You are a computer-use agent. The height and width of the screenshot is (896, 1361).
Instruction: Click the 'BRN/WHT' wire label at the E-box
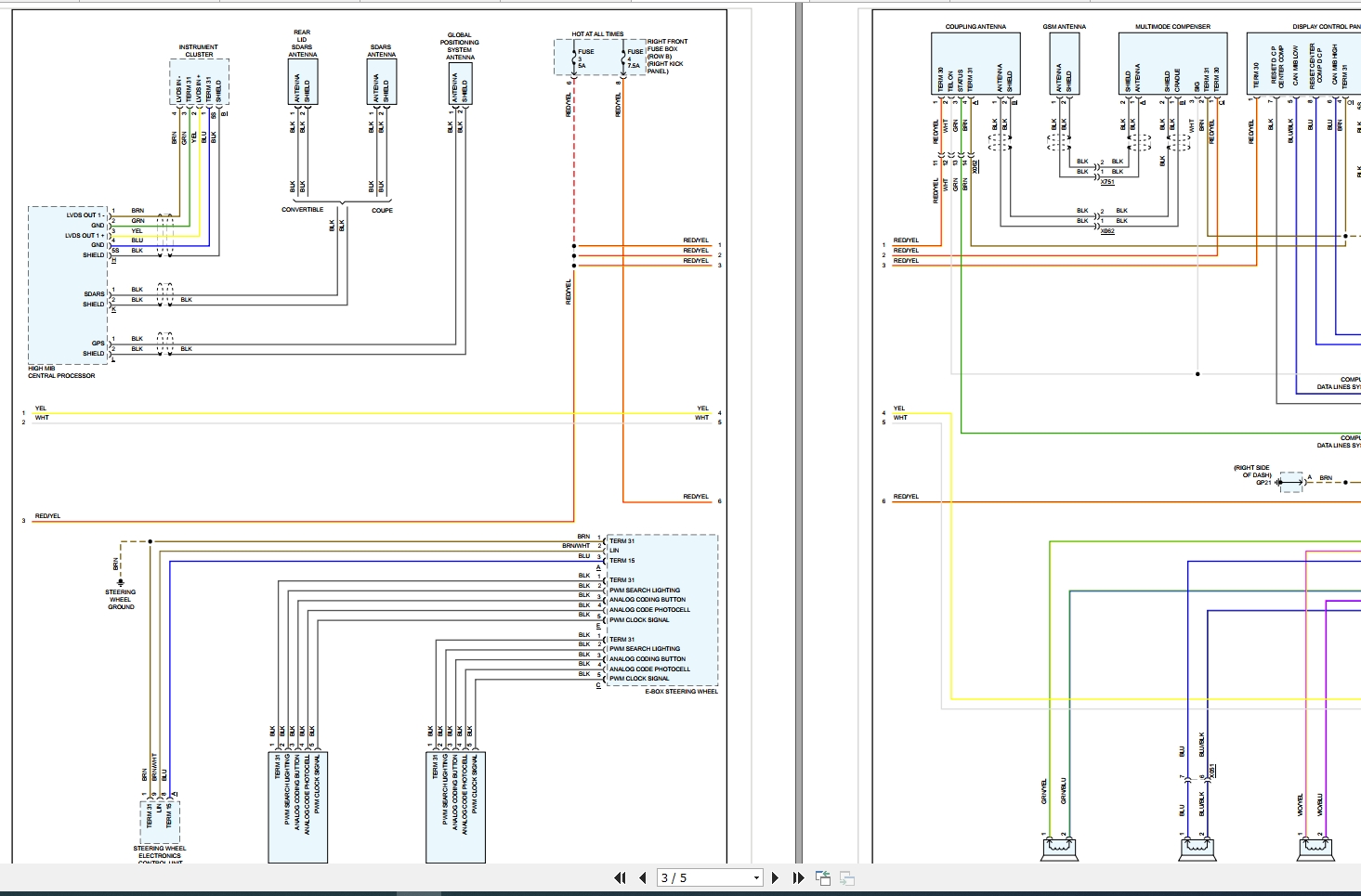tap(576, 546)
